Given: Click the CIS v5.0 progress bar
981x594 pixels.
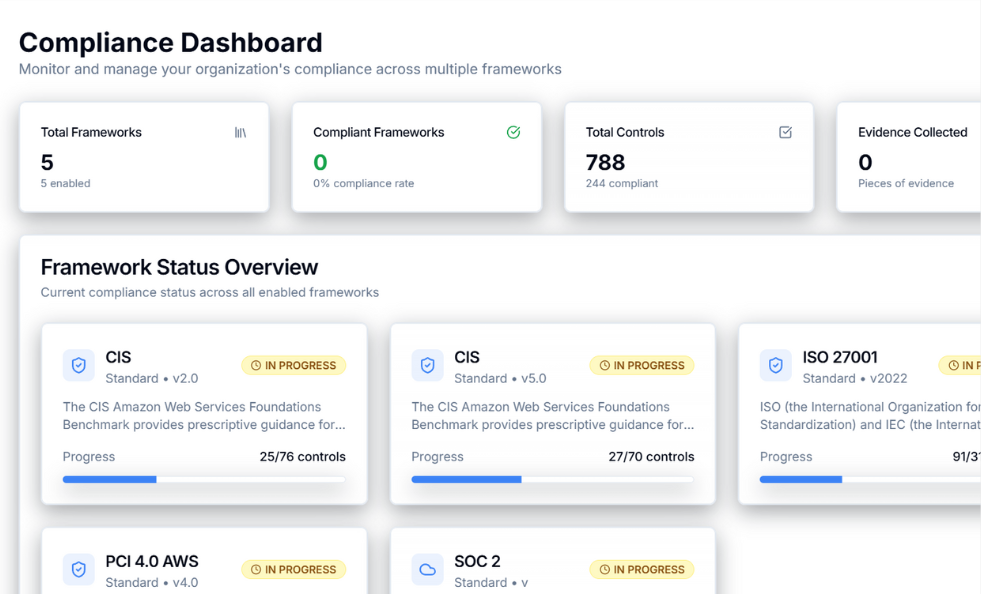Looking at the screenshot, I should [552, 480].
